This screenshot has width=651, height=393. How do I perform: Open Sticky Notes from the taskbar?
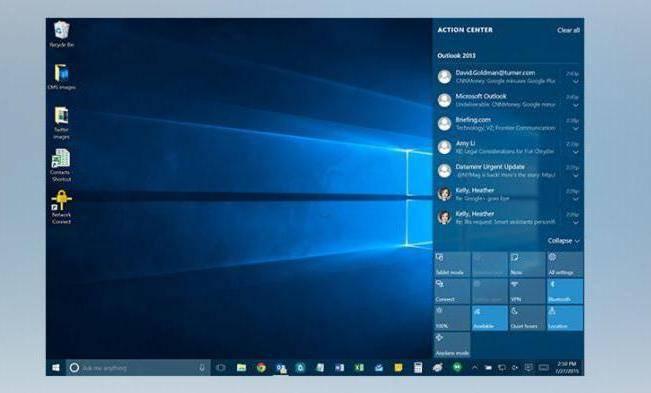point(398,368)
